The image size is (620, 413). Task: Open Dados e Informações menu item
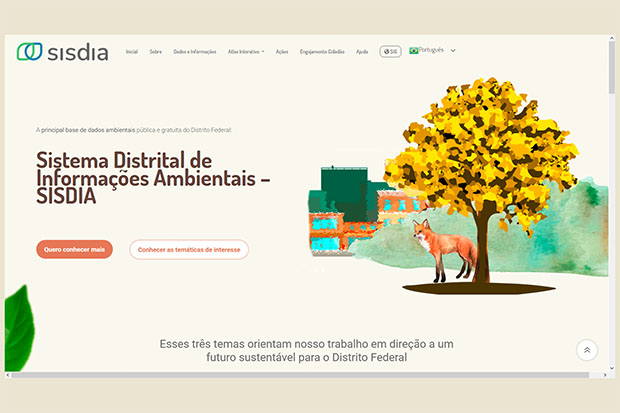tap(195, 51)
